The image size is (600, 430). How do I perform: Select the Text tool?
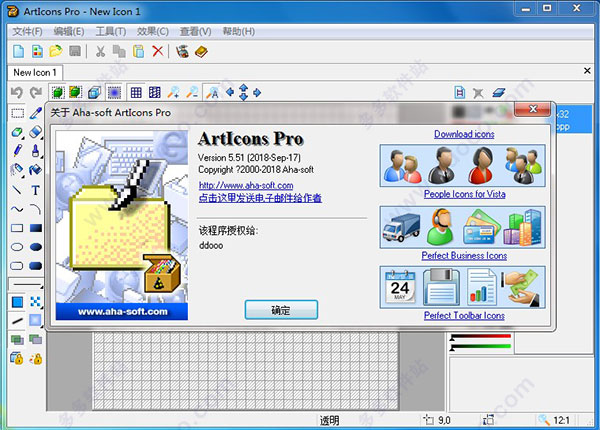[x=36, y=190]
